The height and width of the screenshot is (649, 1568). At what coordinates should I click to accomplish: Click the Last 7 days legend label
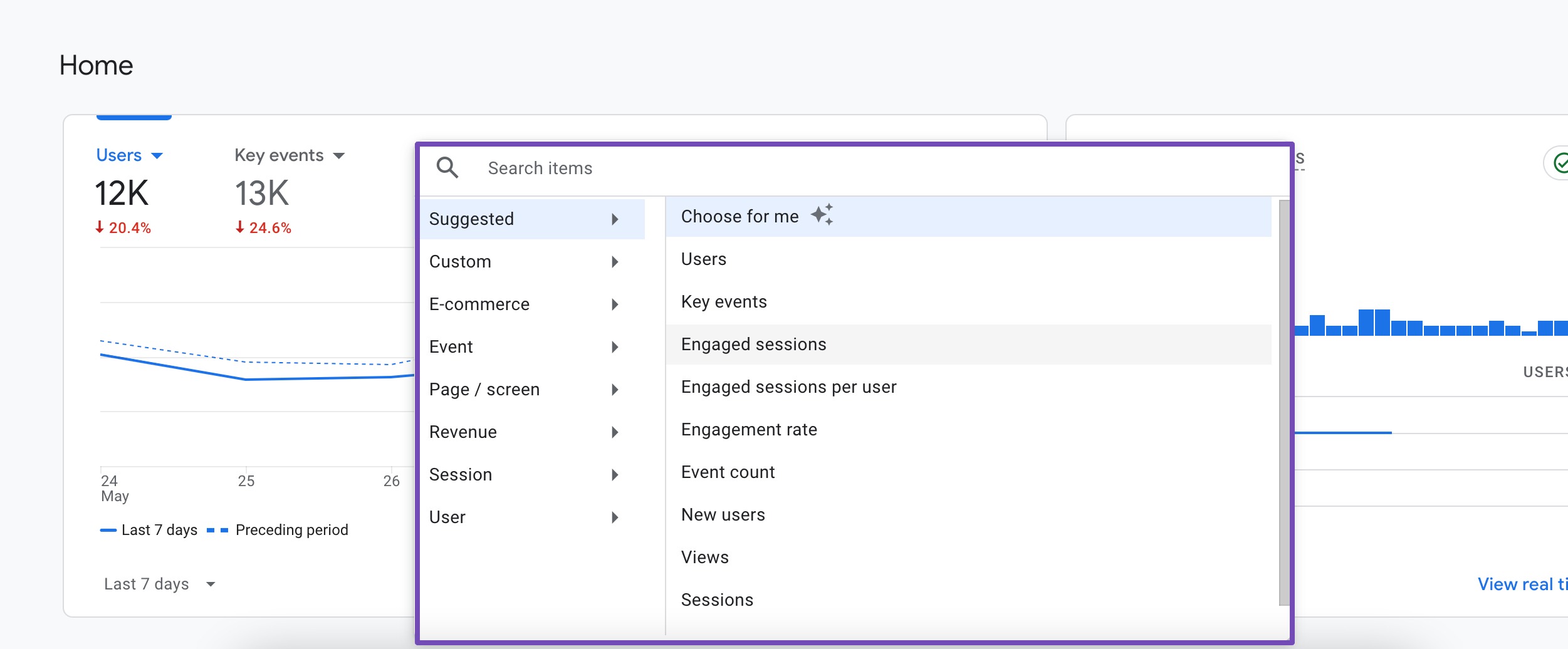tap(159, 530)
